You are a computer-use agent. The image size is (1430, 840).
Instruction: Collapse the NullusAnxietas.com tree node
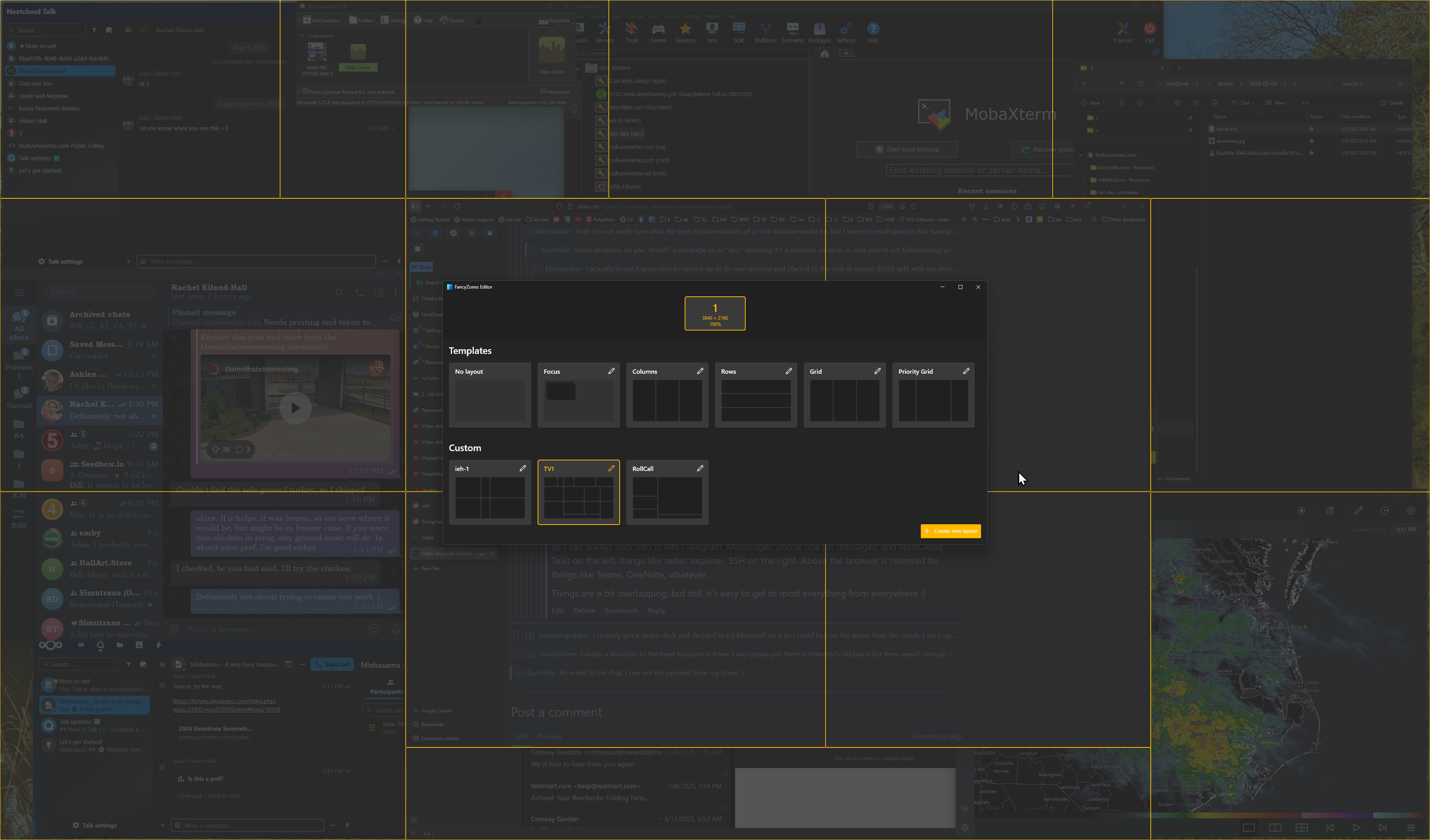(1081, 155)
